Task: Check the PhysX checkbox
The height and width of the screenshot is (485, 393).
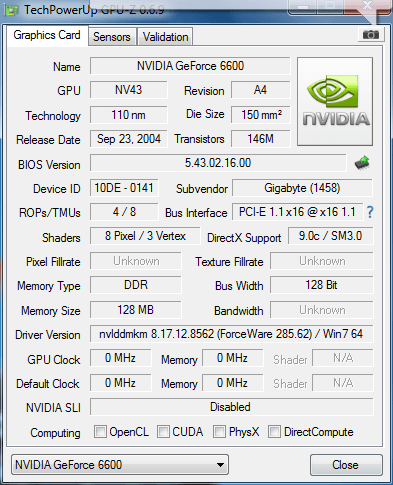Action: pyautogui.click(x=219, y=431)
